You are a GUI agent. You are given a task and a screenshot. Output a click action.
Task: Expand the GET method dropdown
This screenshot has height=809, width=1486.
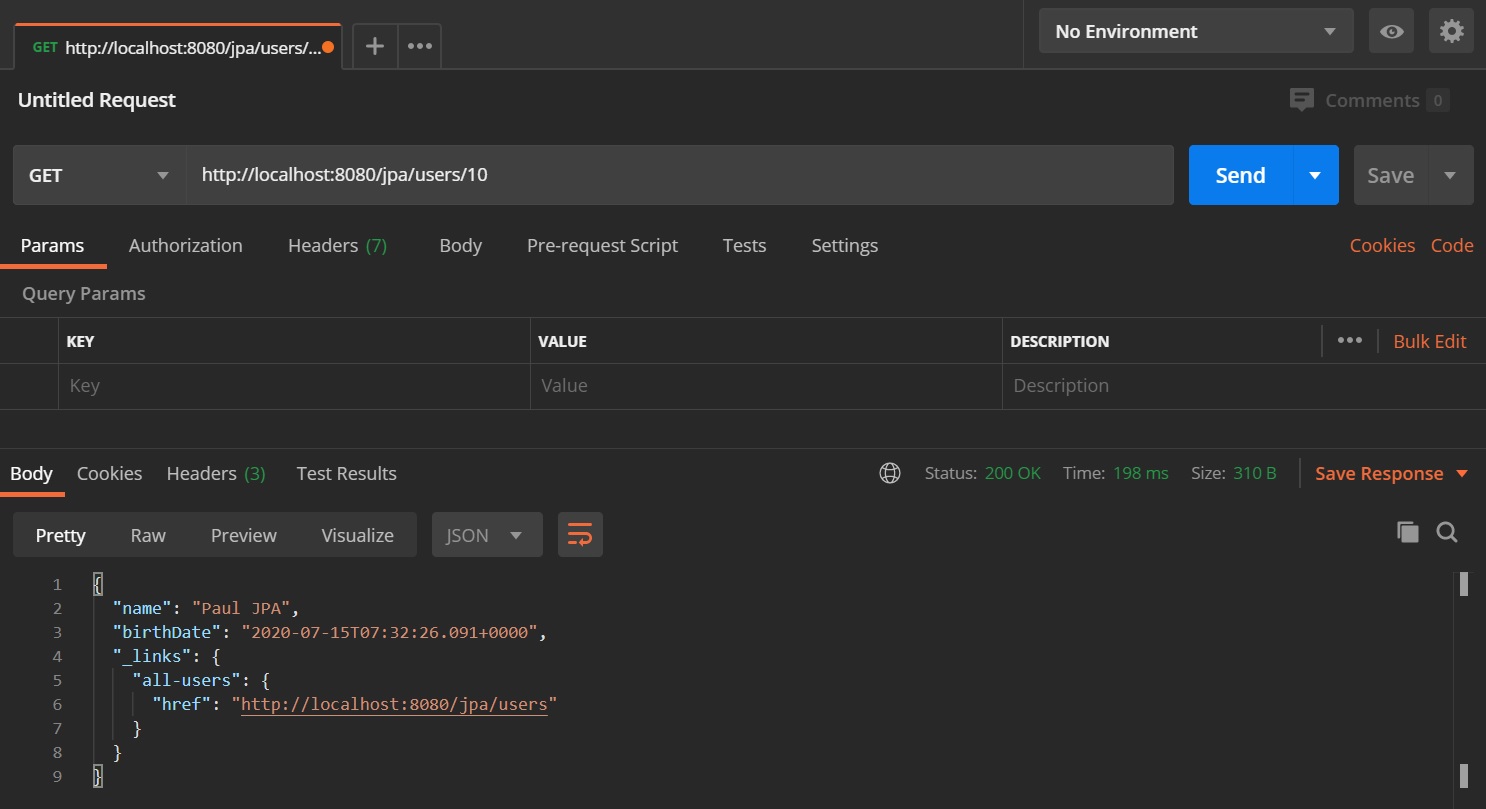pyautogui.click(x=99, y=175)
